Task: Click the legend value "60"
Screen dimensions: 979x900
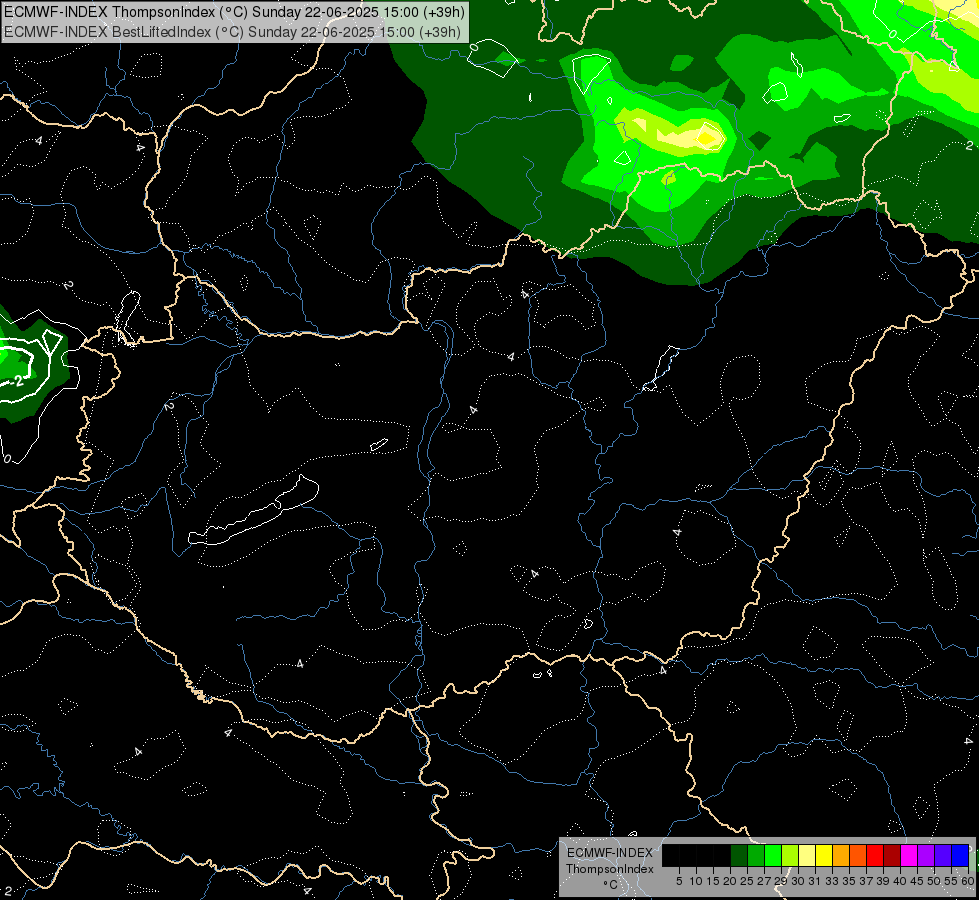Action: pos(967,881)
